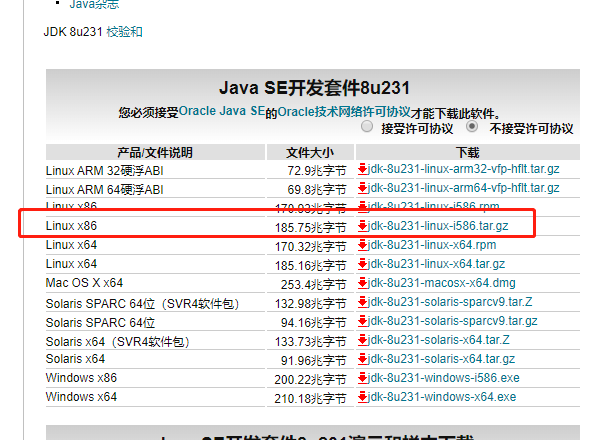Click the 210.18兆字节 file size cell
This screenshot has height=440, width=600.
coord(310,399)
